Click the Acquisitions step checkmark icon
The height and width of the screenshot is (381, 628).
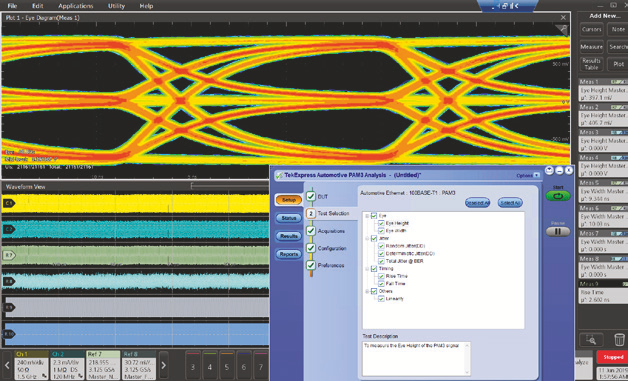tap(311, 231)
